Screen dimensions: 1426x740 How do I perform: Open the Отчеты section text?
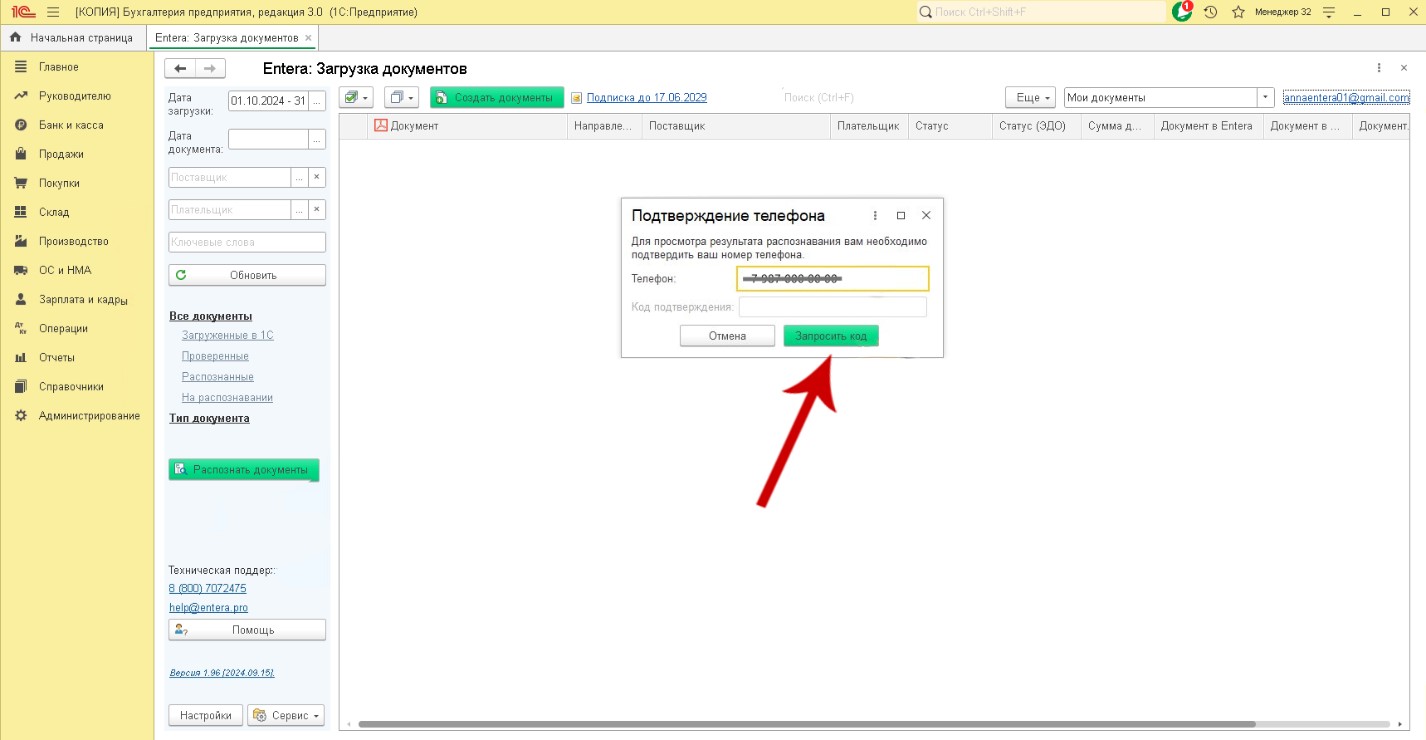(x=57, y=357)
